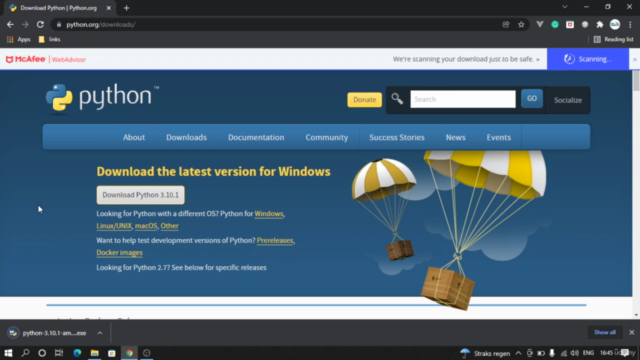Image resolution: width=640 pixels, height=360 pixels.
Task: Open the Documentation menu item
Action: click(x=256, y=138)
